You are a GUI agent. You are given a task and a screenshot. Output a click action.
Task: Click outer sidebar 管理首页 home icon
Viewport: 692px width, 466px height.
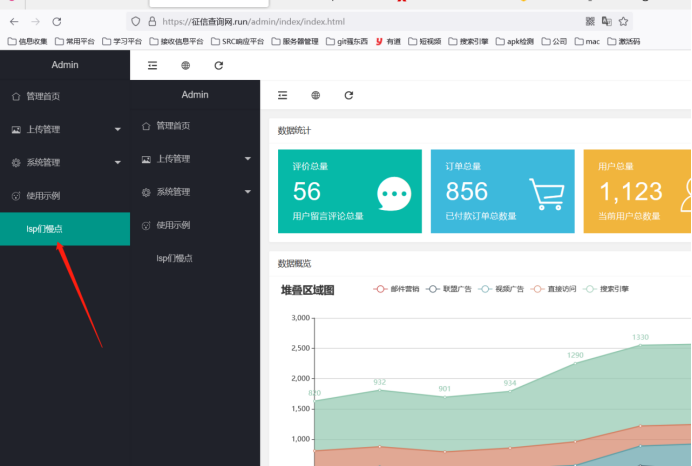coord(16,97)
